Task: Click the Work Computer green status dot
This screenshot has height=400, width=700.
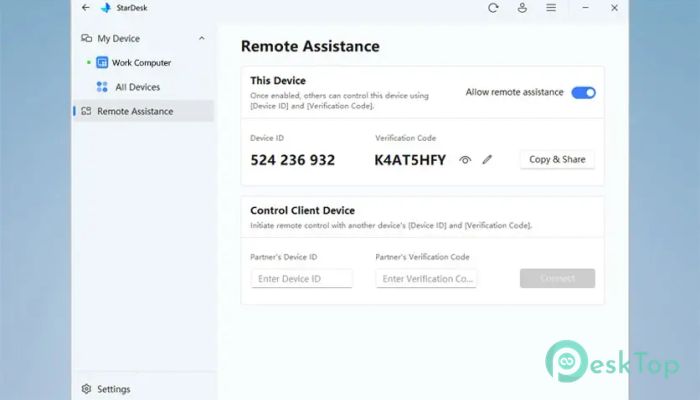Action: pyautogui.click(x=88, y=62)
